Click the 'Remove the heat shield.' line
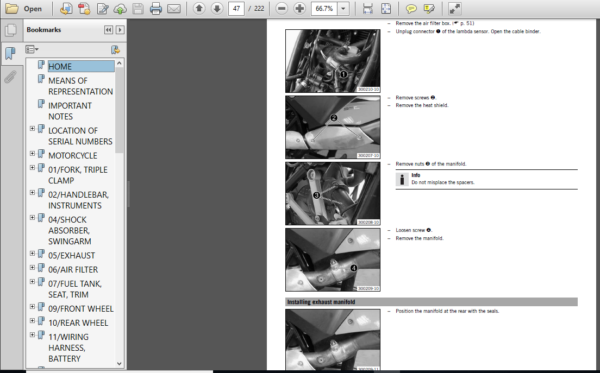This screenshot has width=600, height=373. point(422,105)
